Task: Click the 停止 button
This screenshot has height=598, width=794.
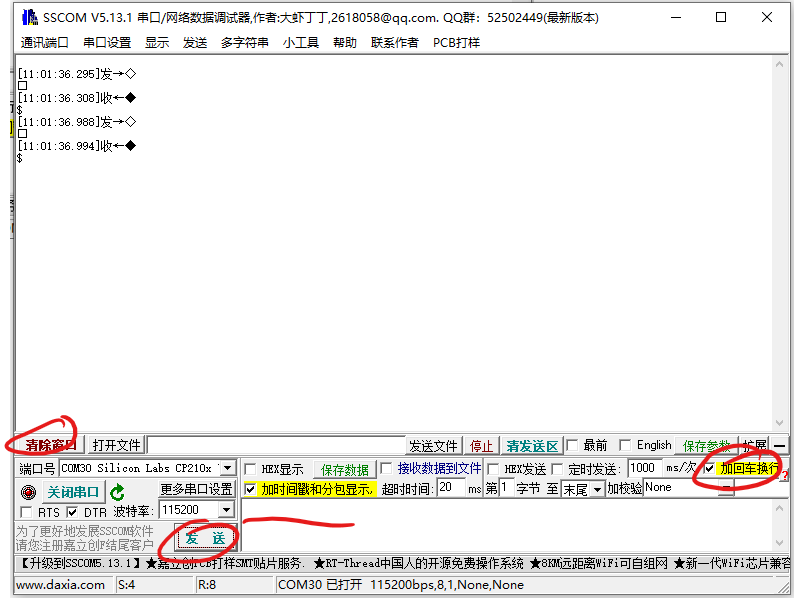Action: pos(482,446)
